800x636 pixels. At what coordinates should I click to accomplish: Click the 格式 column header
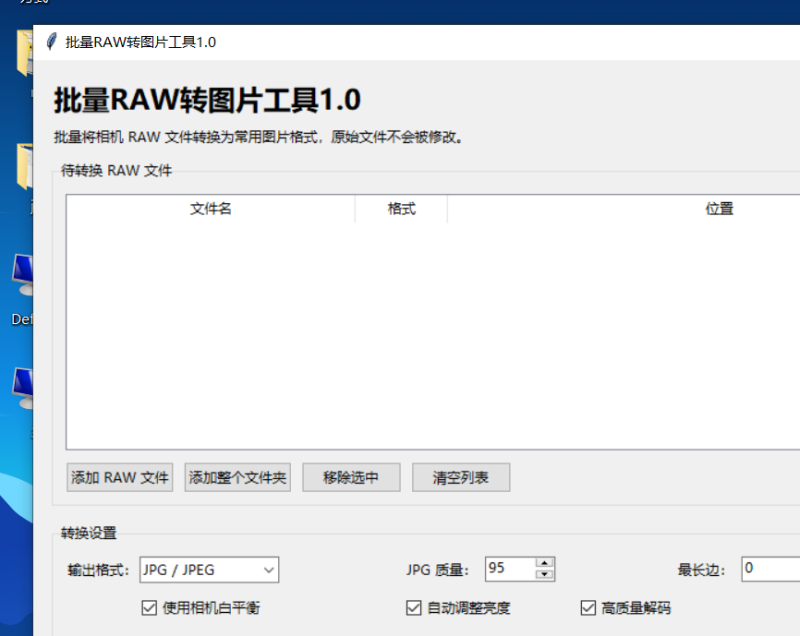[x=402, y=209]
